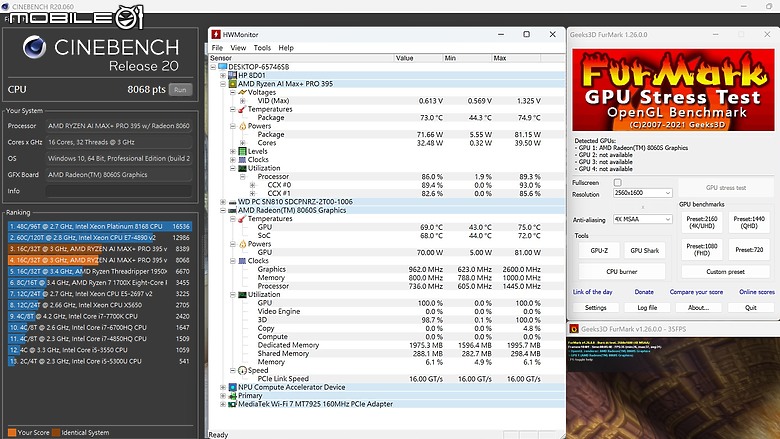Expand the CCX #0 utilization entry

point(252,185)
